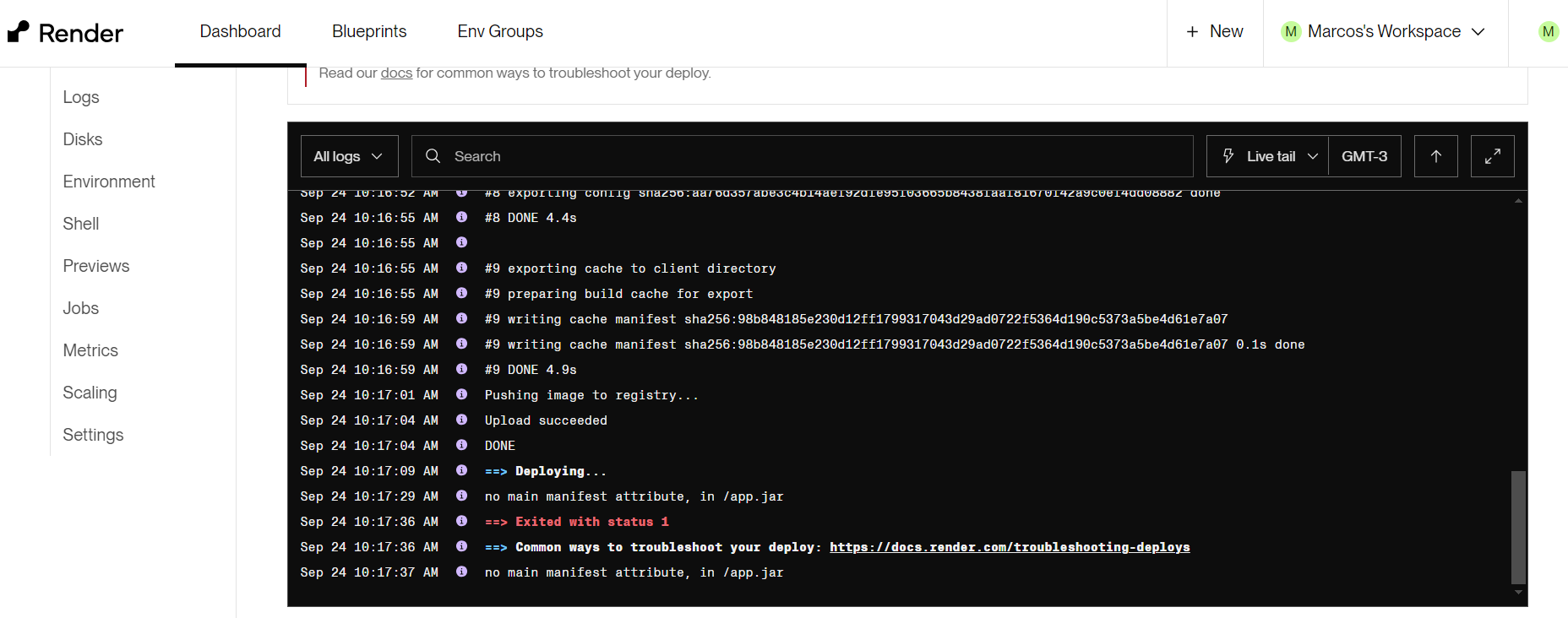The height and width of the screenshot is (618, 1568).
Task: Open the All logs filter dropdown
Action: click(349, 156)
